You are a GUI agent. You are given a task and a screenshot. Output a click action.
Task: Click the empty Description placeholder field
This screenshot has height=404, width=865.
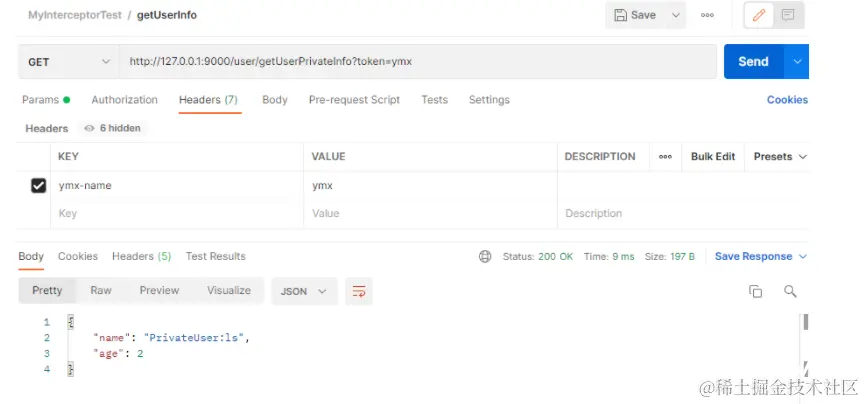683,214
